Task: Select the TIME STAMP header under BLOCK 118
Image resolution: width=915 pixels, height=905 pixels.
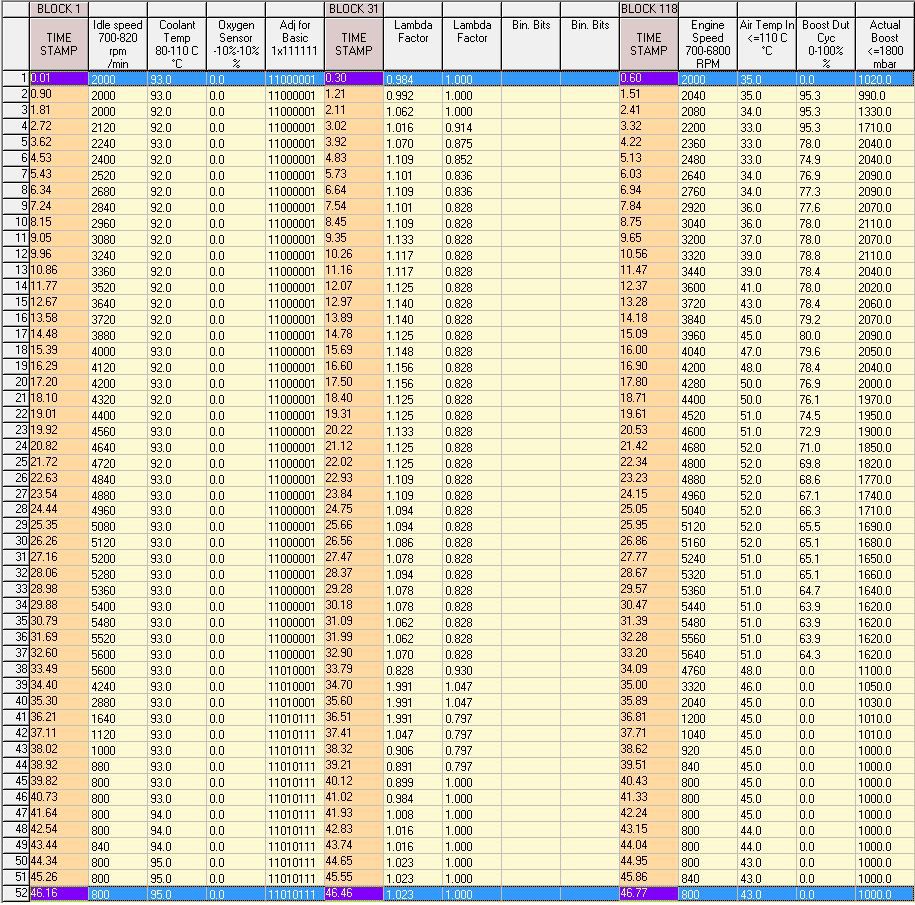Action: [x=649, y=44]
